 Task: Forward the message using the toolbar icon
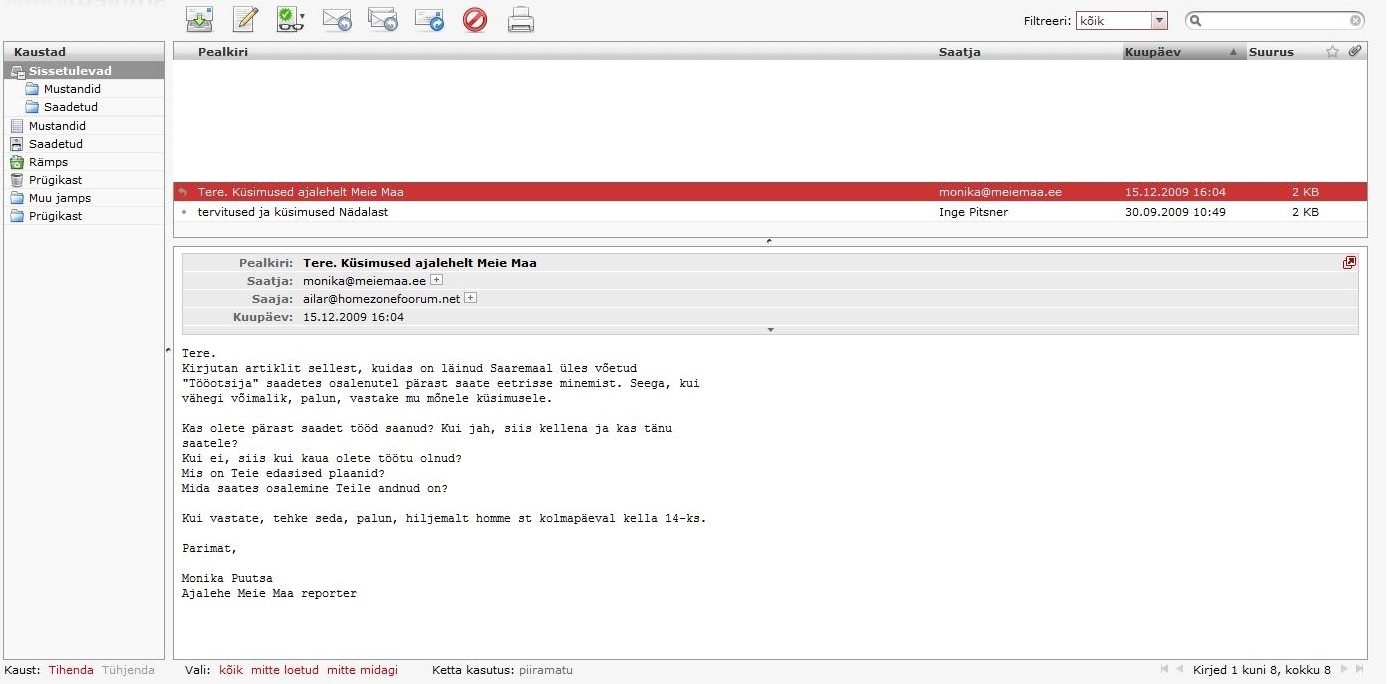(429, 19)
